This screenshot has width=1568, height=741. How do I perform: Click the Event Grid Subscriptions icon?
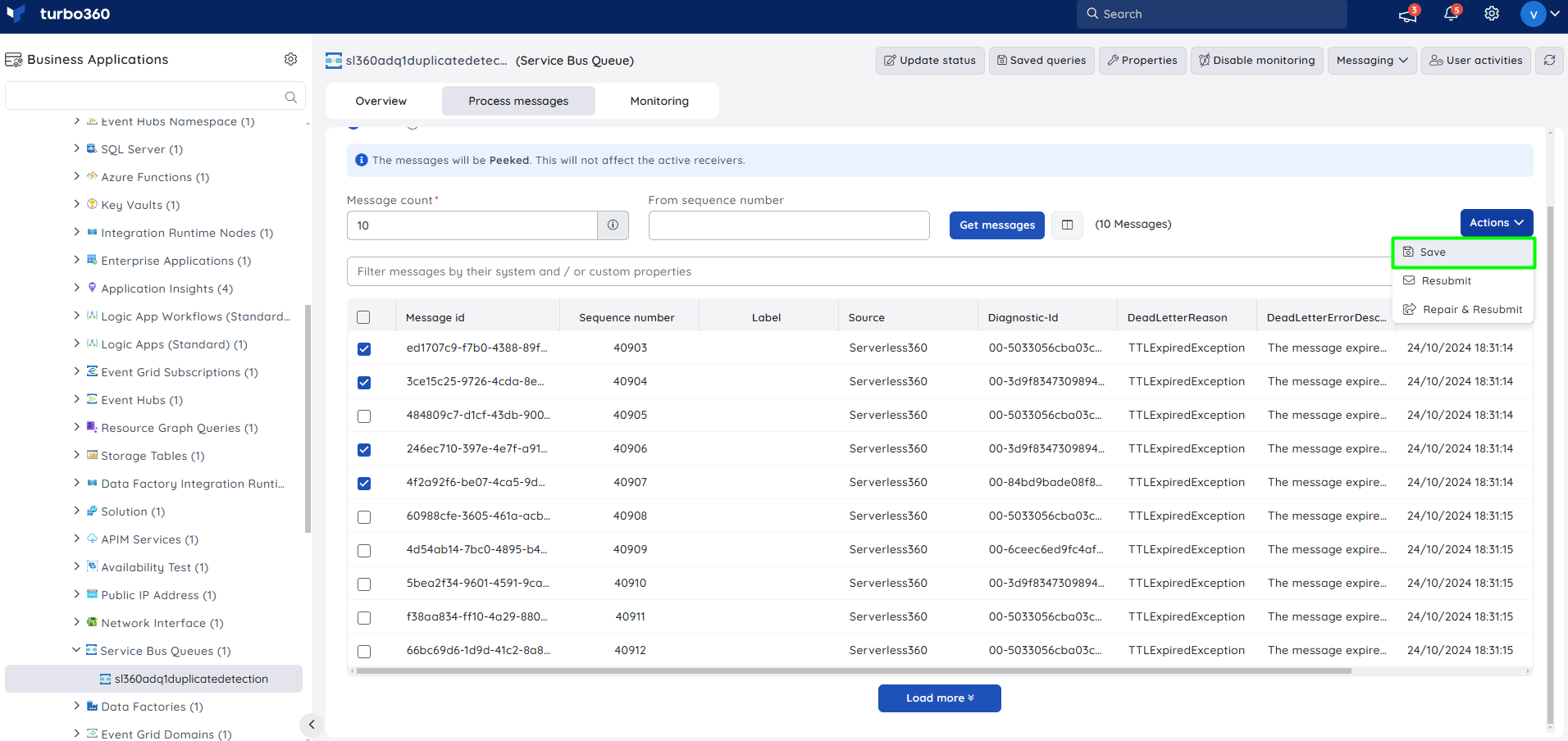click(92, 371)
